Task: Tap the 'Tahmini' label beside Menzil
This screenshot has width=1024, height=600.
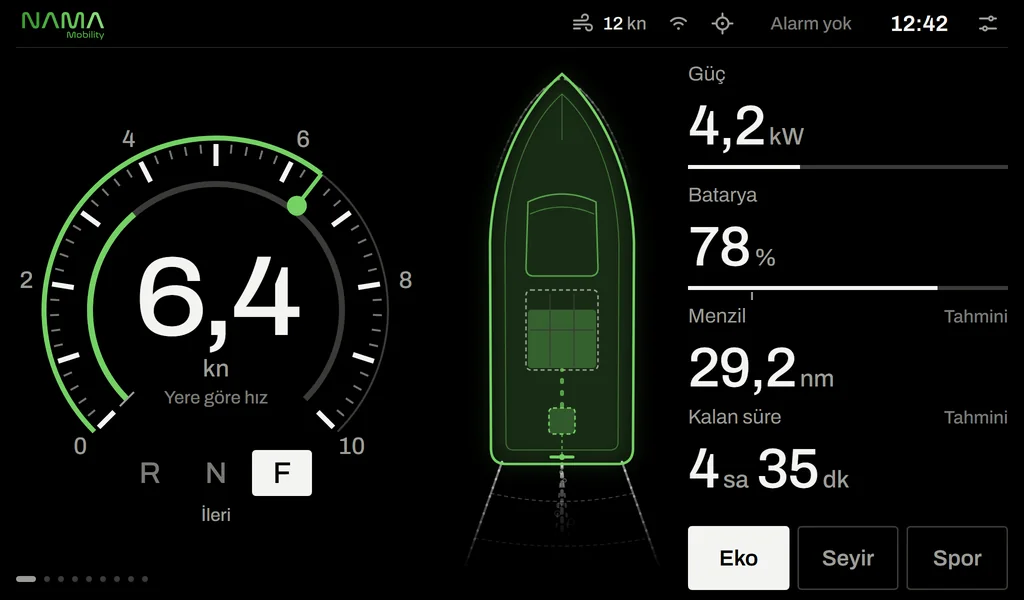Action: (976, 317)
